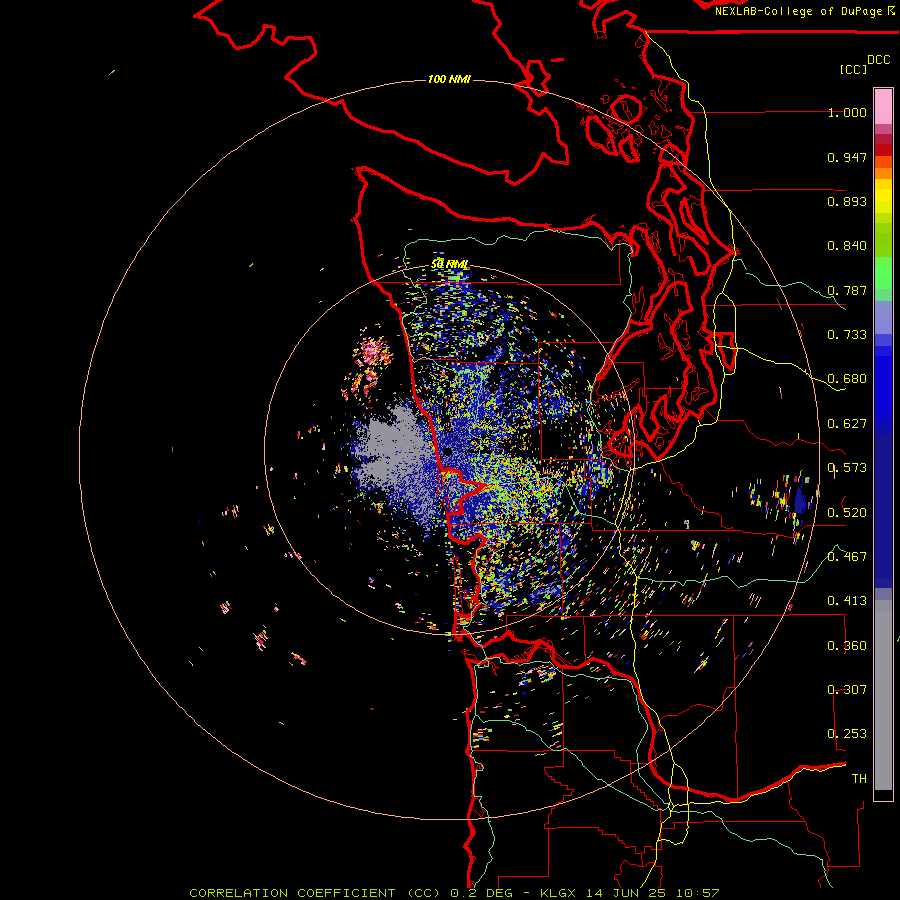Pick the orange color bar segment
The width and height of the screenshot is (900, 900).
click(x=883, y=173)
